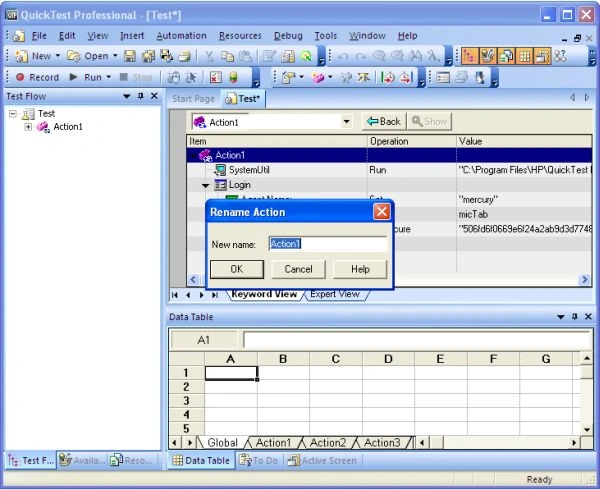Open the Debug menu
The width and height of the screenshot is (600, 490).
point(288,36)
